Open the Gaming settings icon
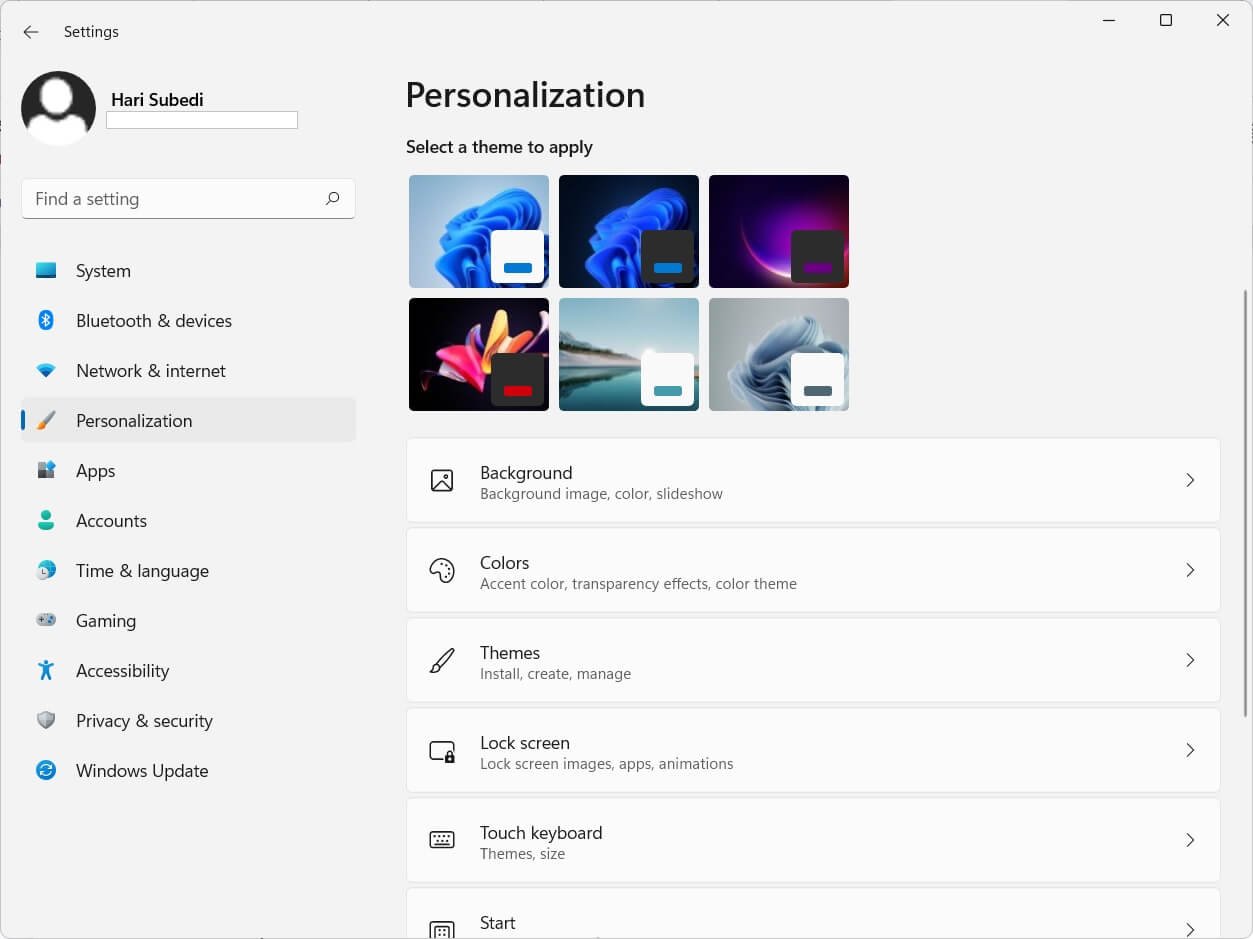Screen dimensions: 1253x939 pos(46,620)
